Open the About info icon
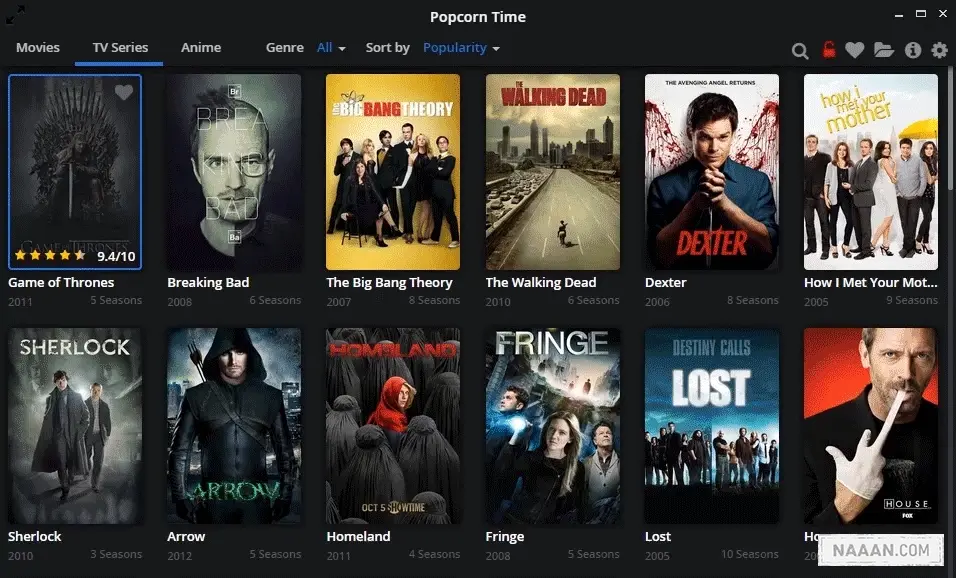This screenshot has width=956, height=578. [x=912, y=50]
